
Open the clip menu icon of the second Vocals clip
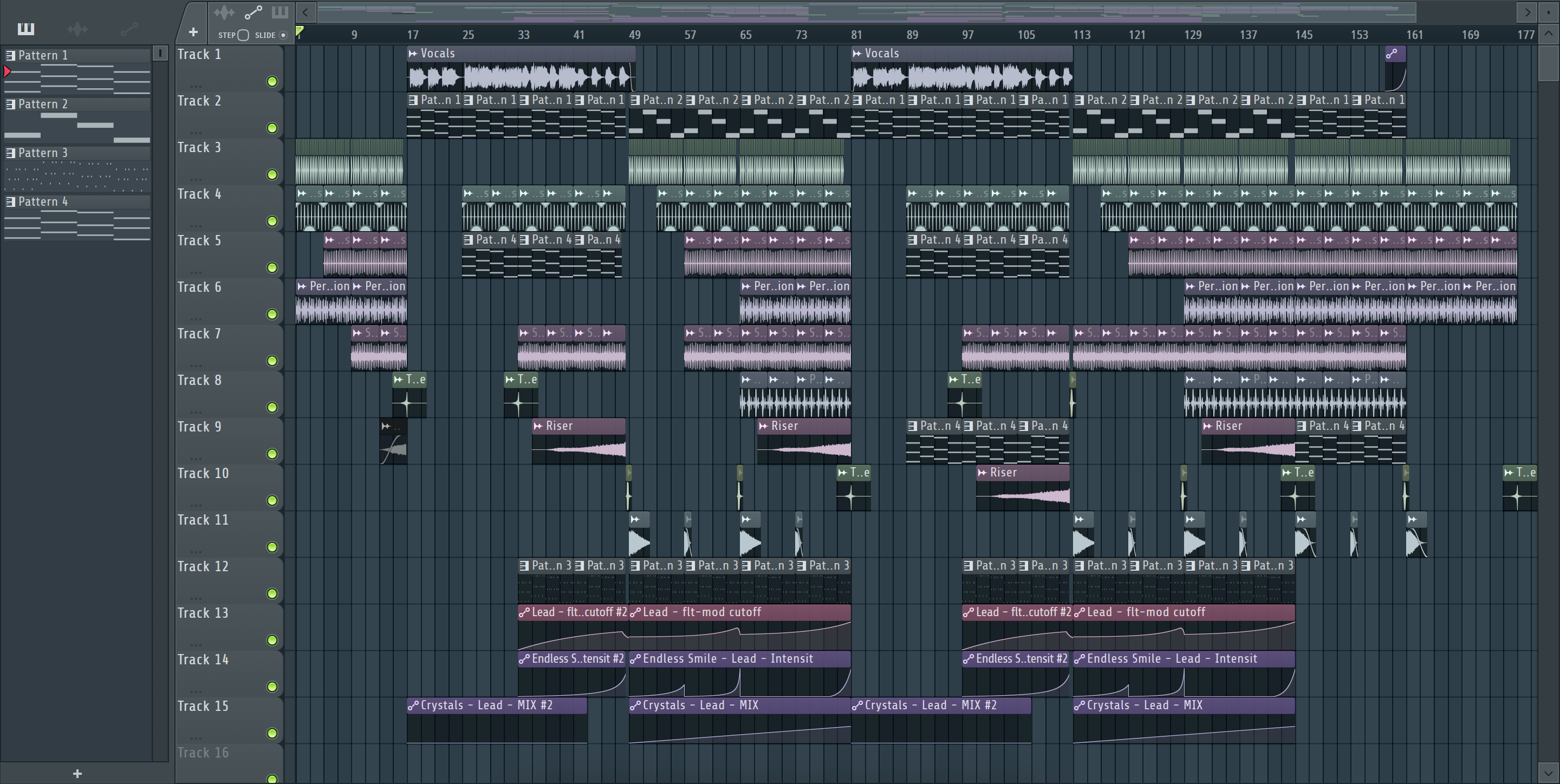pyautogui.click(x=857, y=53)
